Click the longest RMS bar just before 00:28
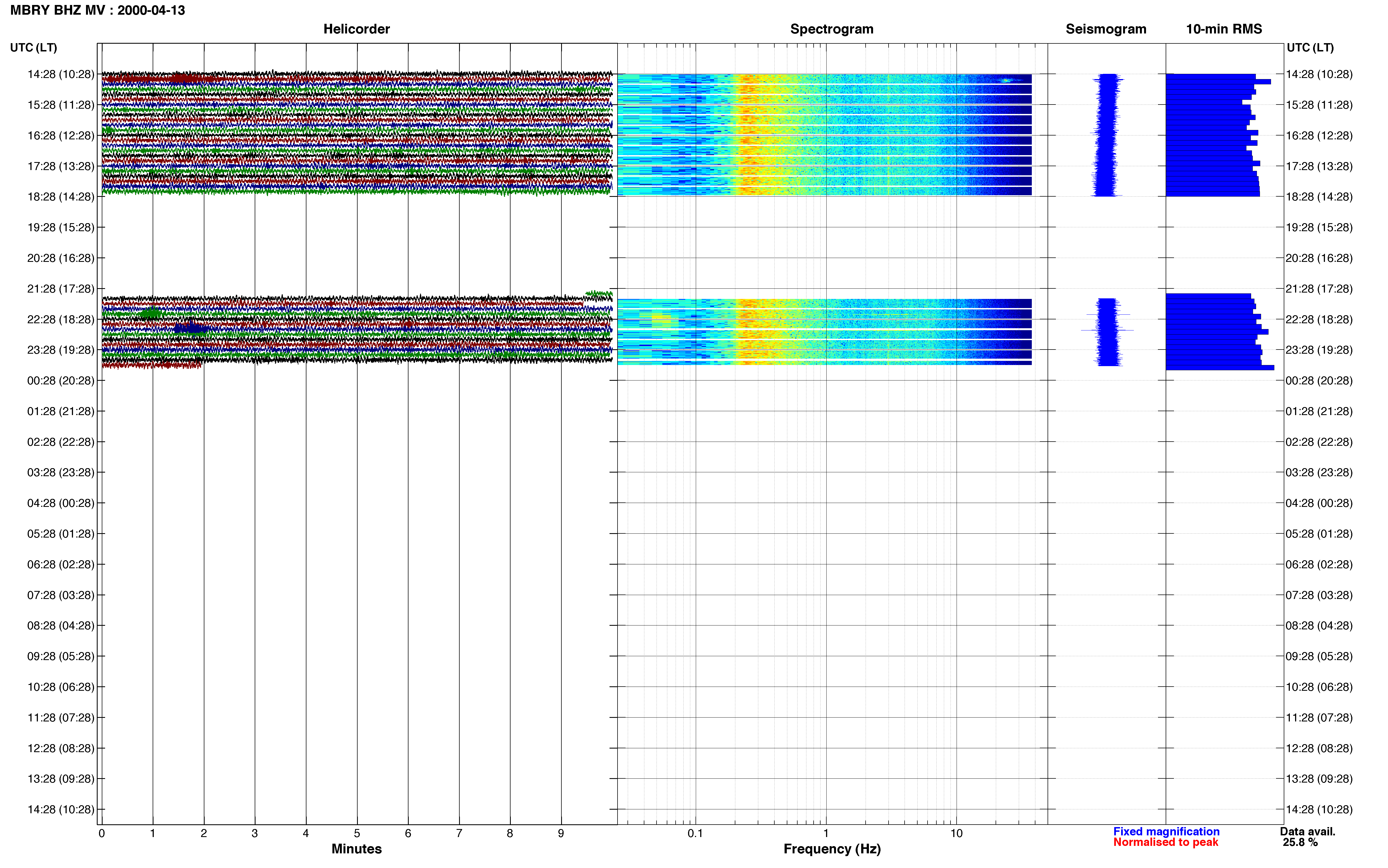The image size is (1388, 868). click(1220, 368)
